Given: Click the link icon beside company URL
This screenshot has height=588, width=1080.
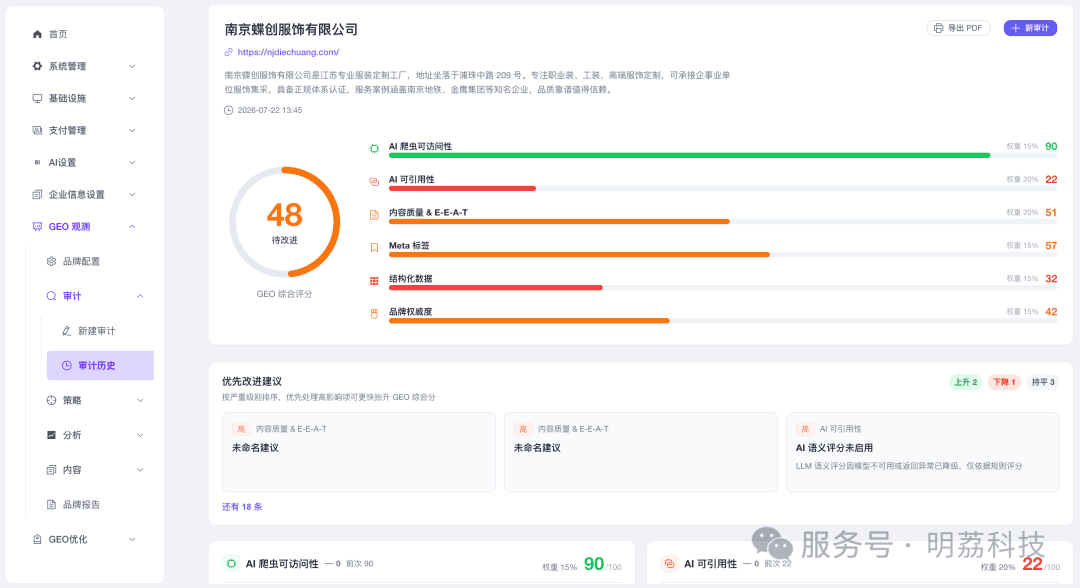Looking at the screenshot, I should pyautogui.click(x=229, y=52).
